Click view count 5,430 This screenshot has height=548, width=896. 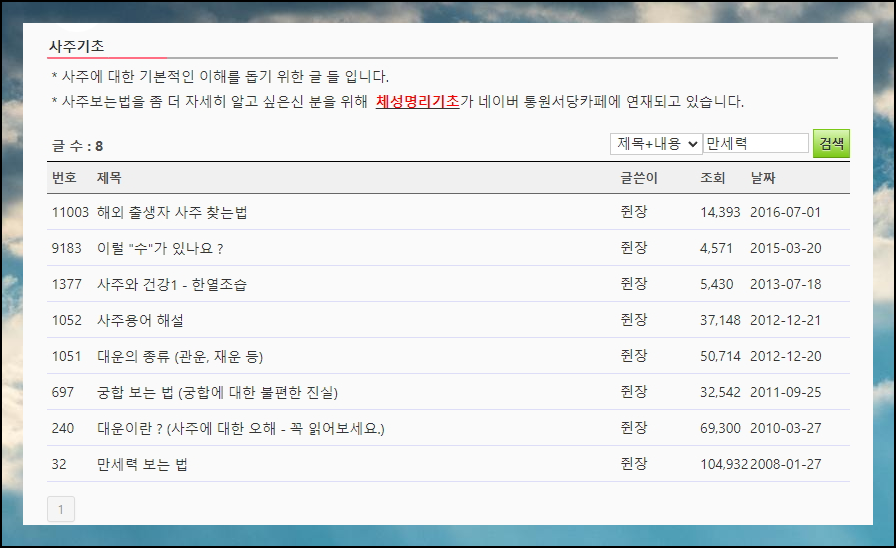pyautogui.click(x=717, y=285)
